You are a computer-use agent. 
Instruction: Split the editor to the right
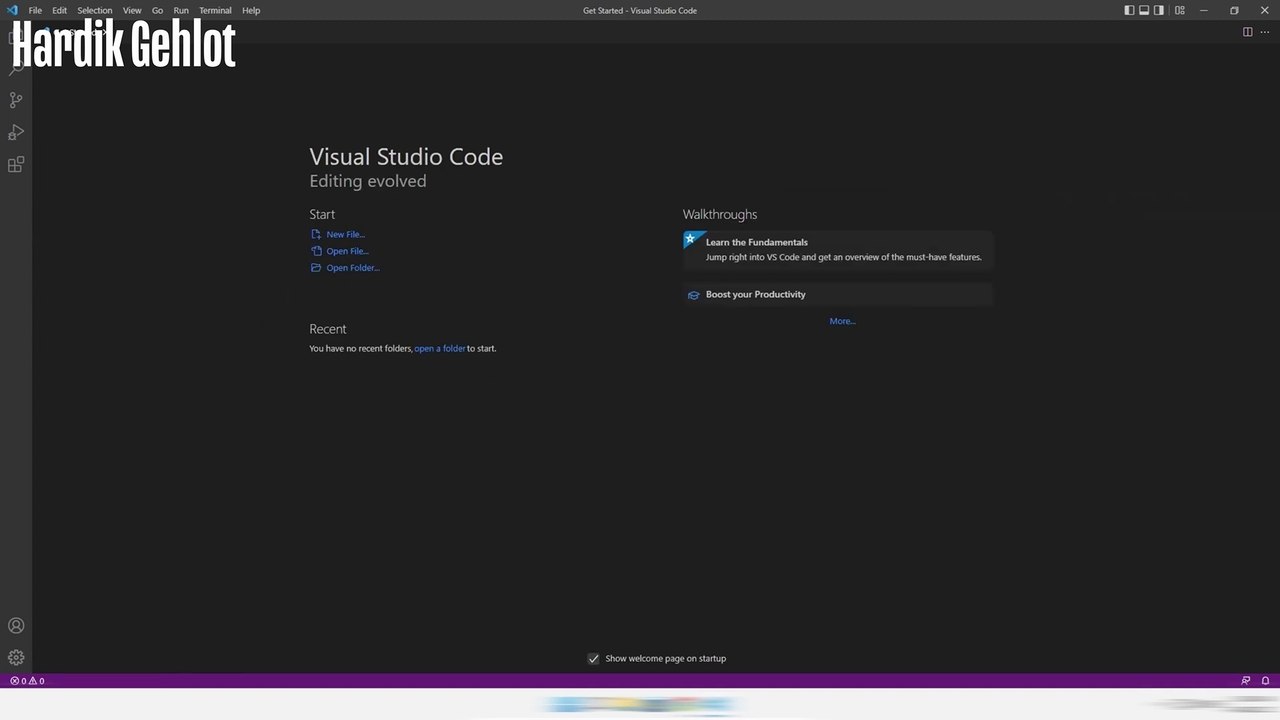point(1247,32)
